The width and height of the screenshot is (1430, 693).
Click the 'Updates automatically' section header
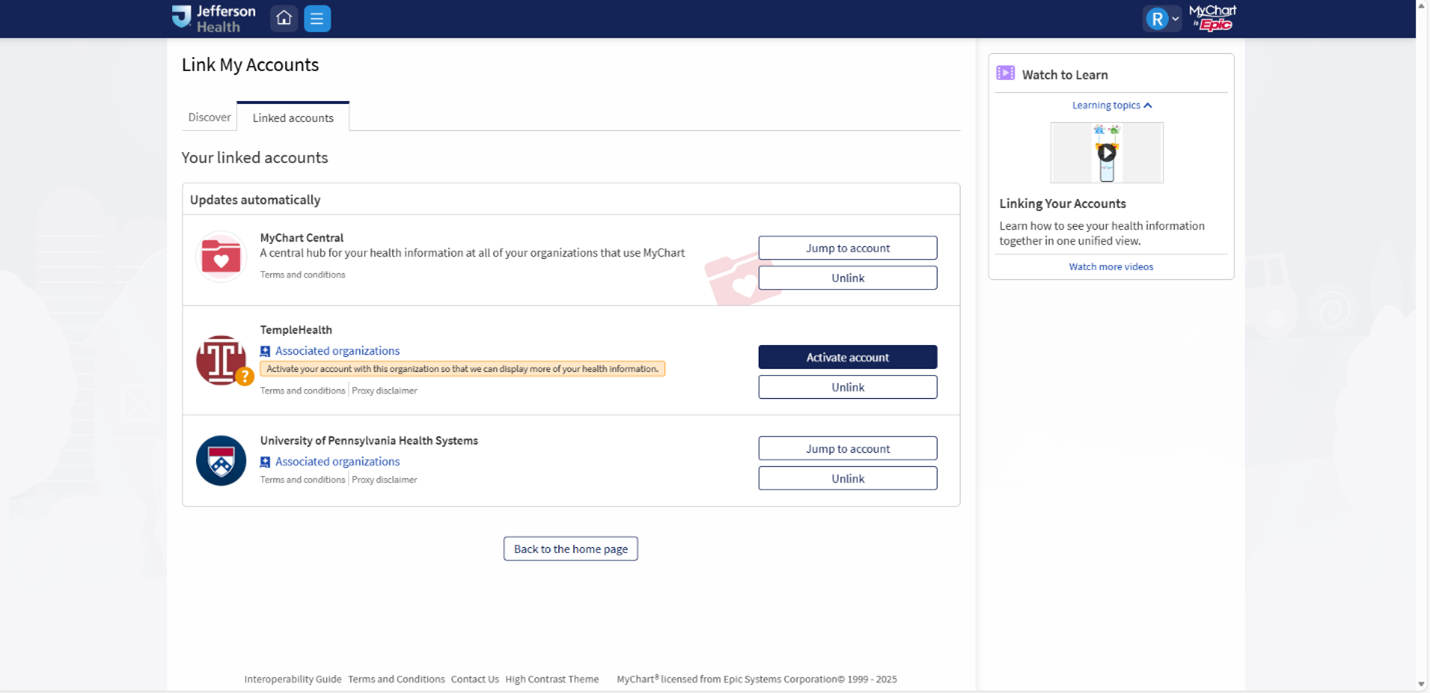pyautogui.click(x=255, y=200)
